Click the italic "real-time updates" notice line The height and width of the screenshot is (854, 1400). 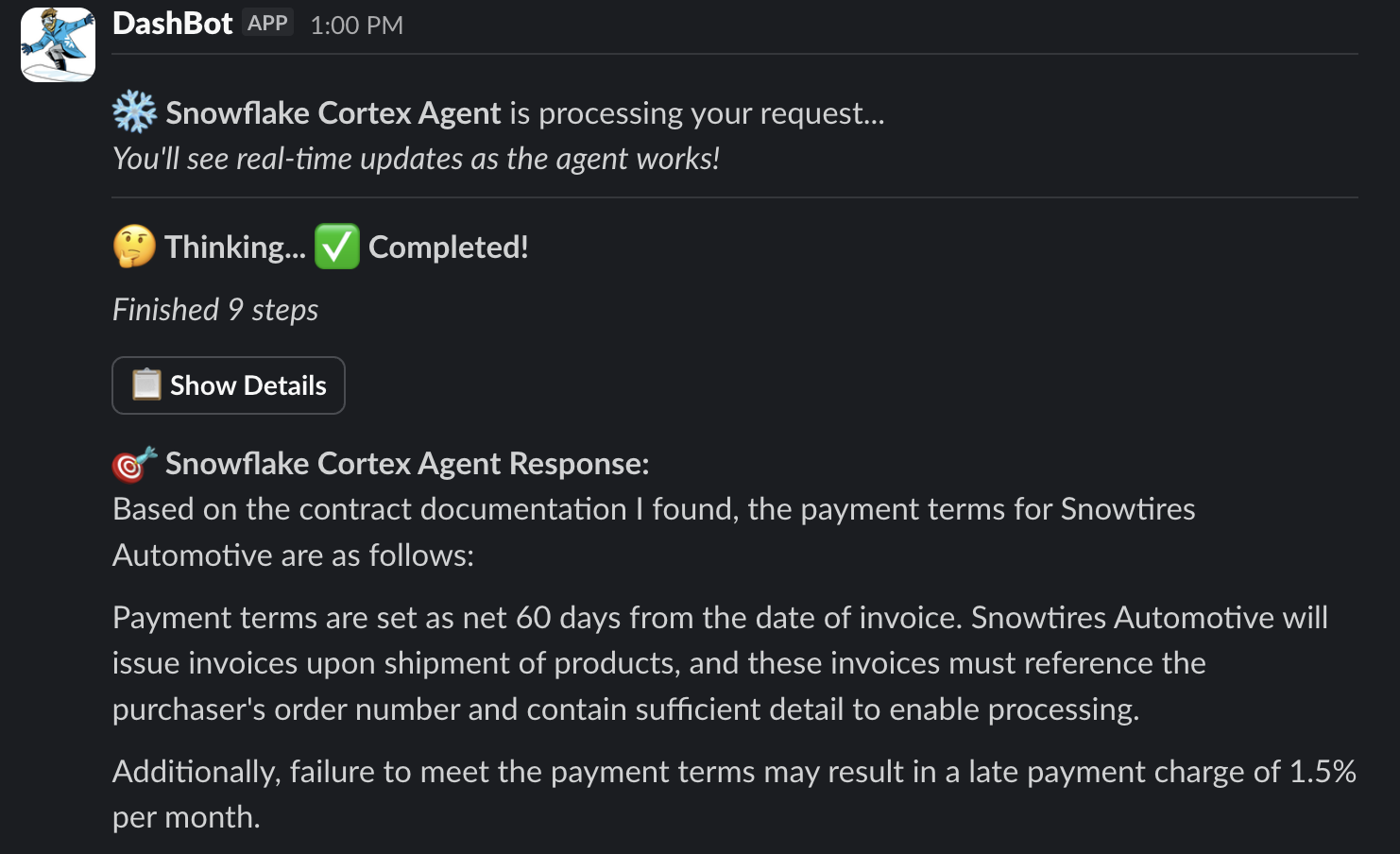pyautogui.click(x=416, y=159)
